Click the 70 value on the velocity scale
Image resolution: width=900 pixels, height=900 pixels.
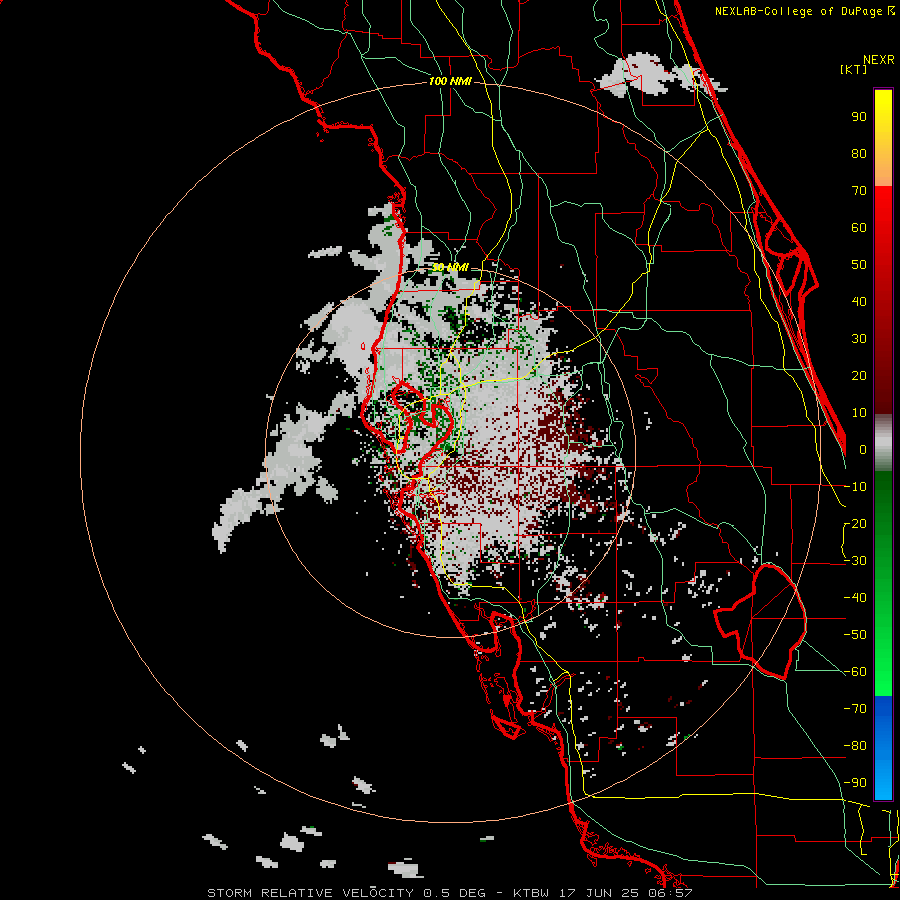click(x=859, y=191)
